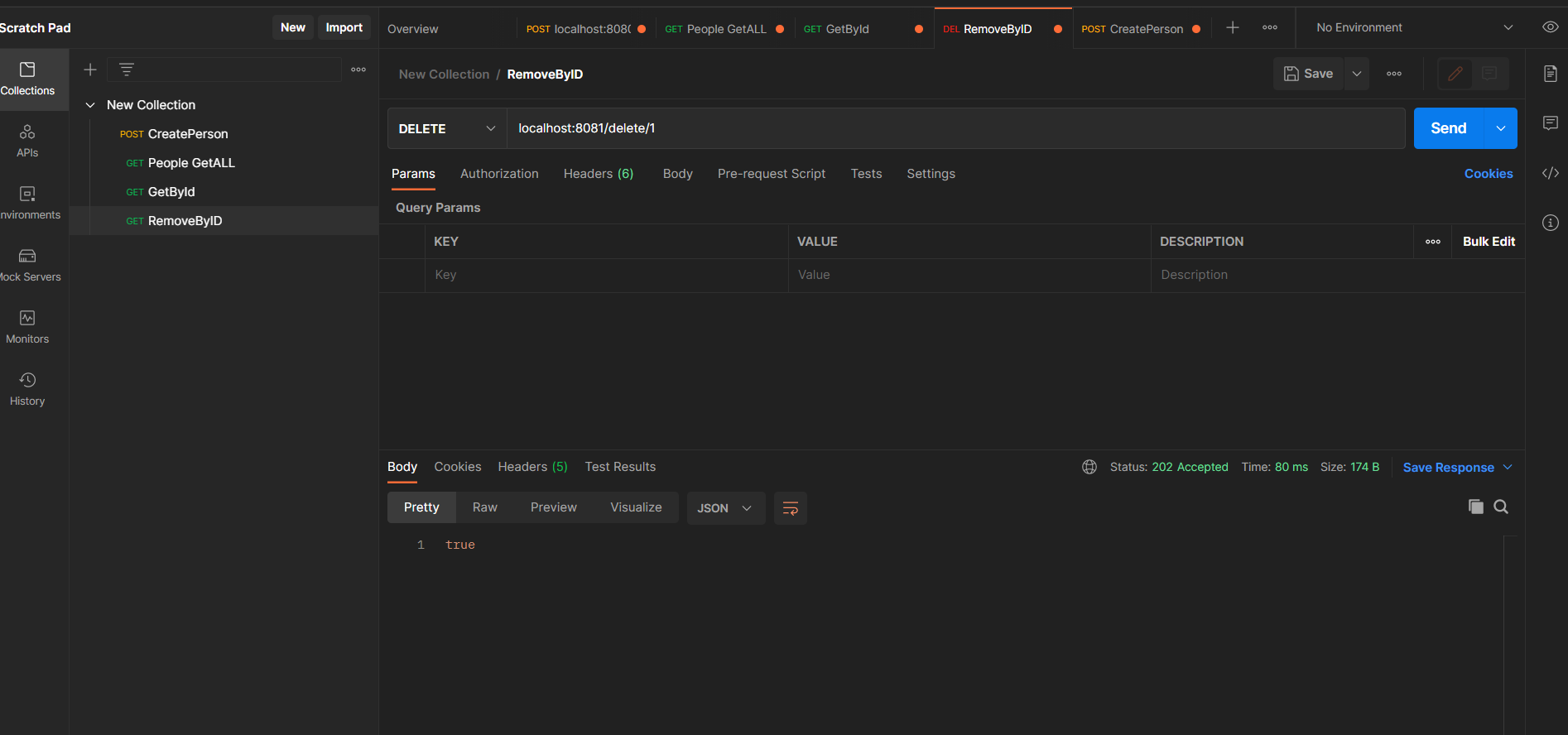Open the Environments sidebar panel

pyautogui.click(x=27, y=204)
